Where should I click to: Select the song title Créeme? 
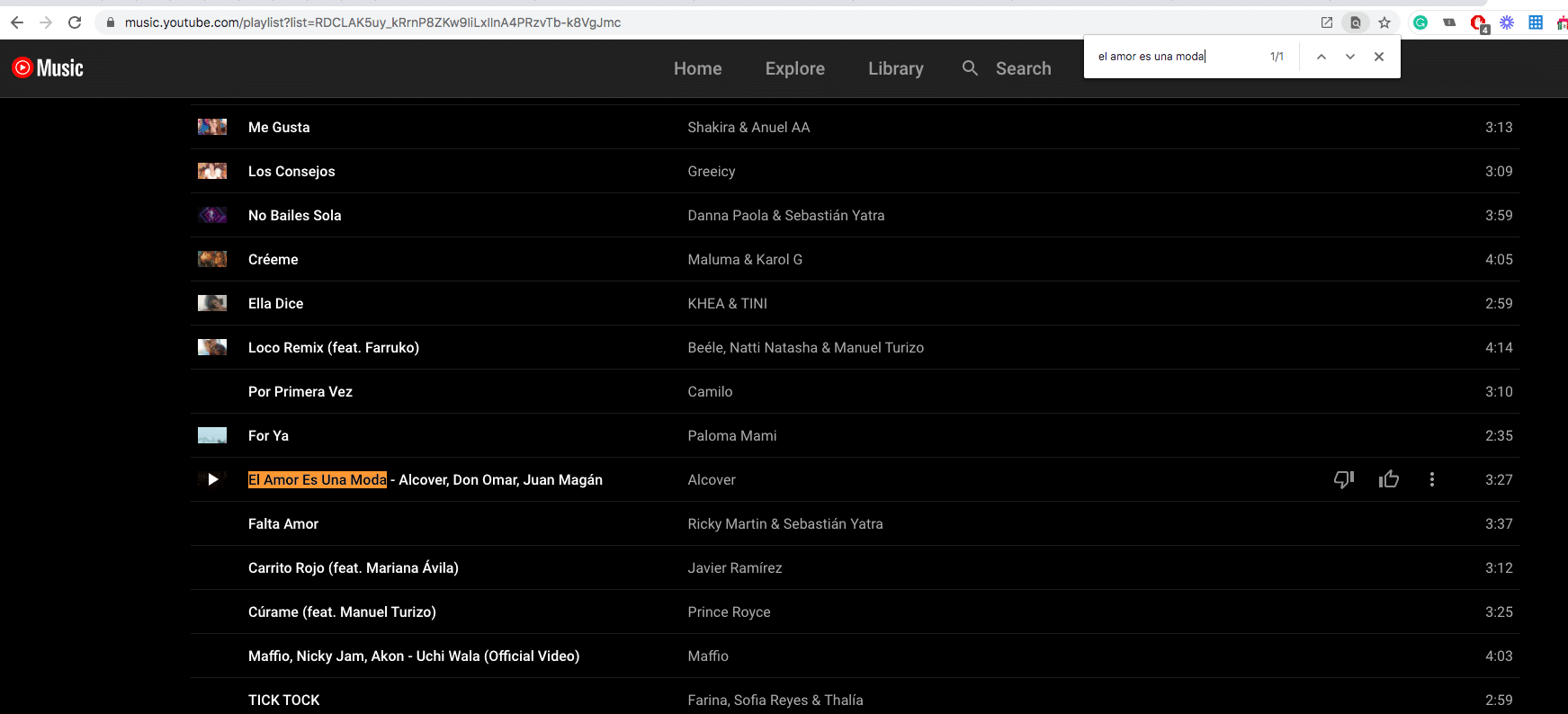point(273,260)
